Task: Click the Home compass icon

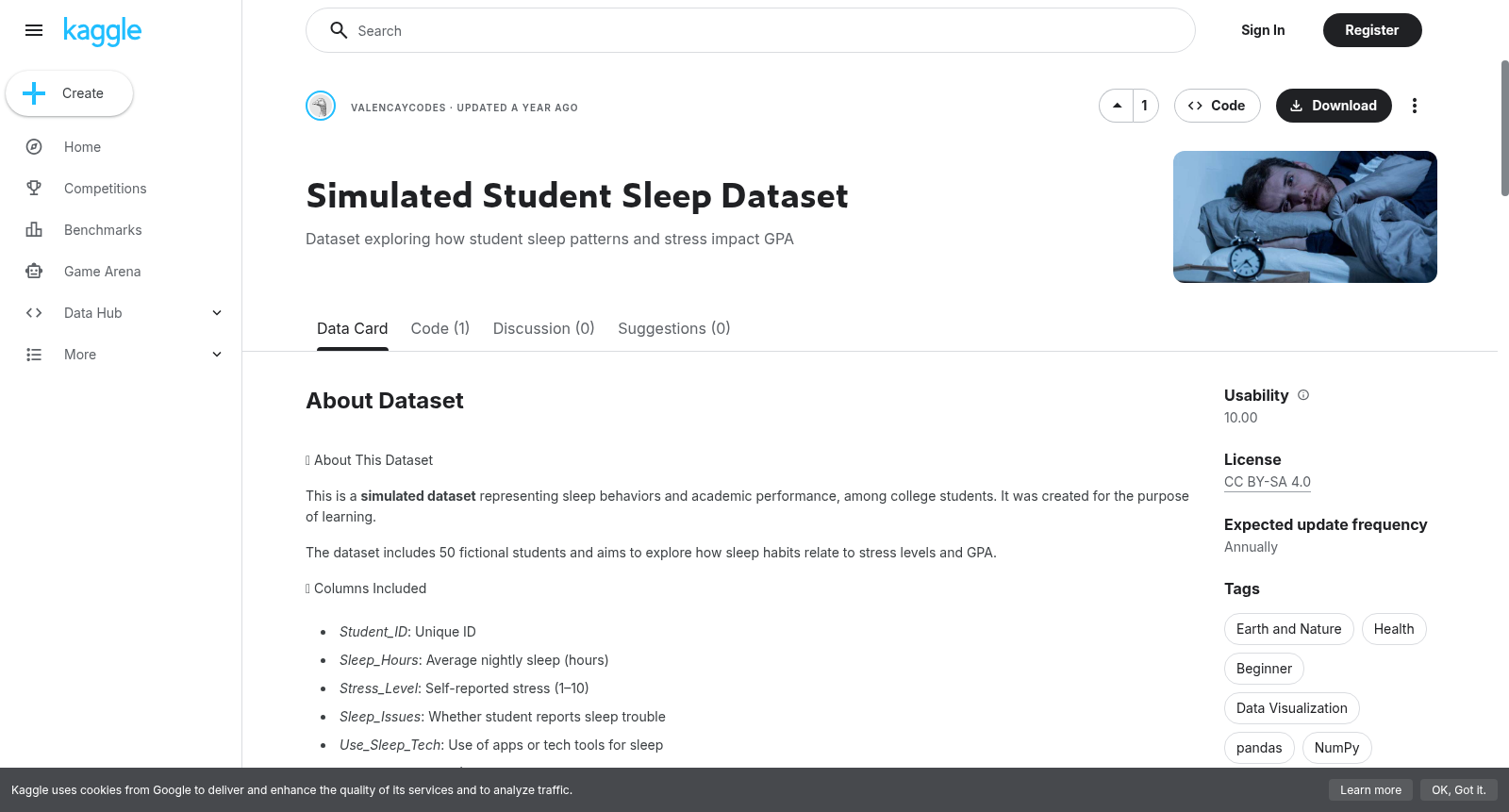Action: pyautogui.click(x=34, y=147)
